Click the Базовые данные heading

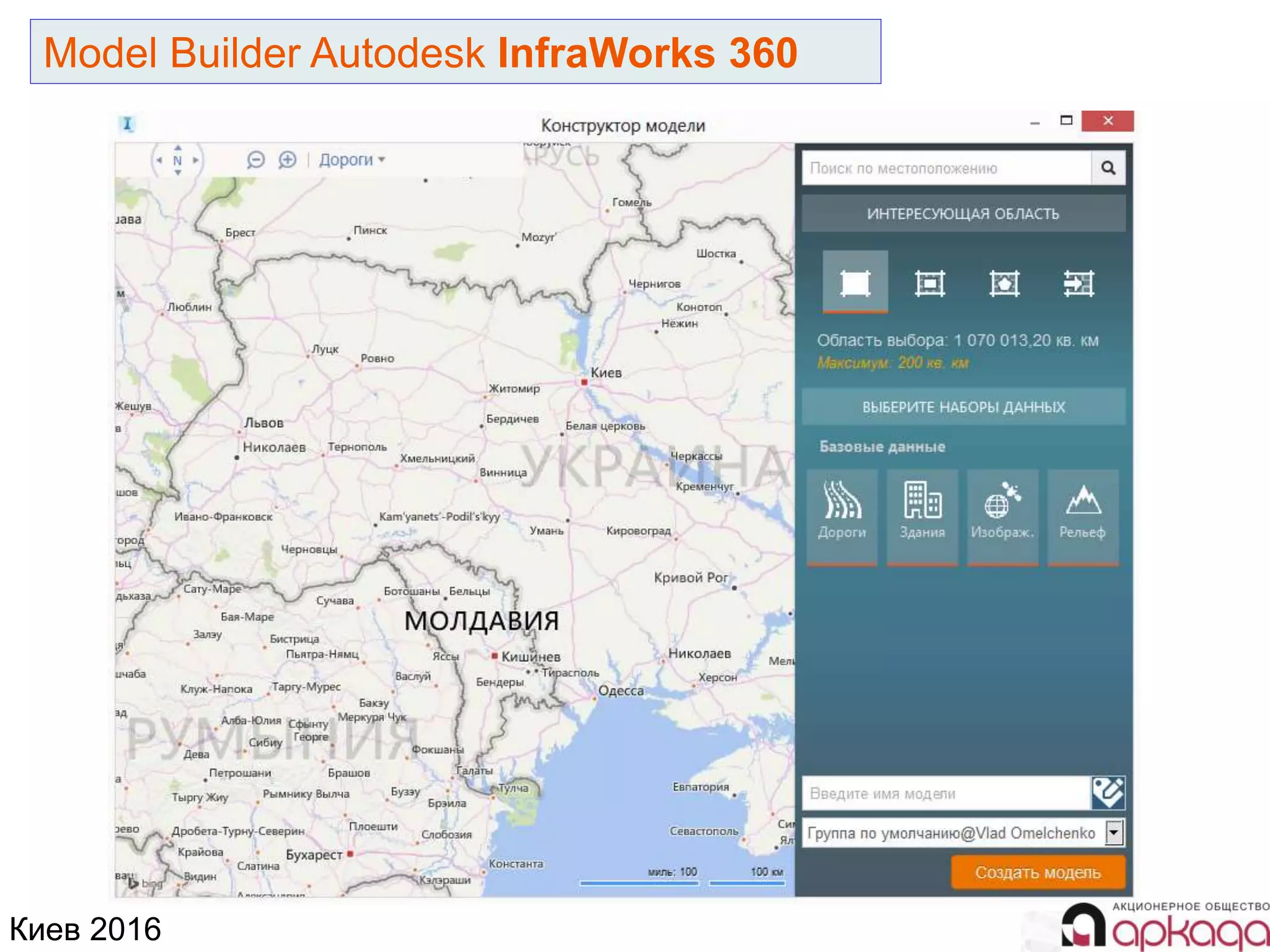pyautogui.click(x=882, y=446)
